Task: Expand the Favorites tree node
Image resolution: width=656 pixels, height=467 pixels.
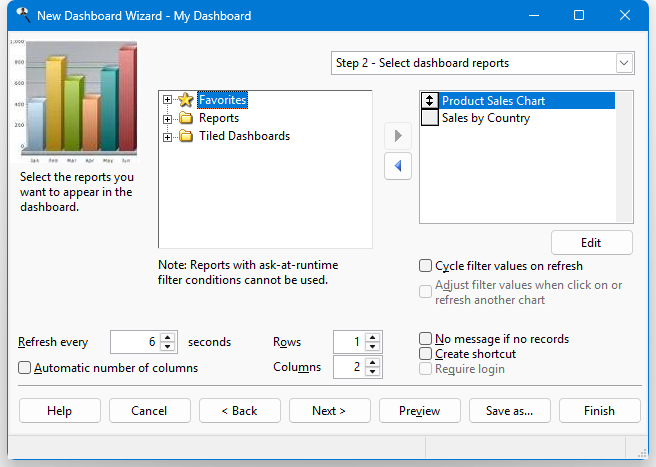Action: 167,100
